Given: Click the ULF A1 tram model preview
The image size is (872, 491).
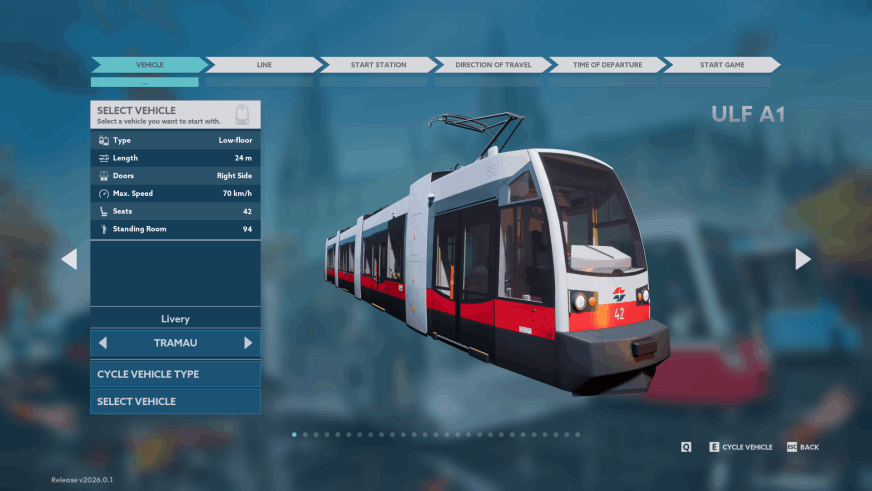Looking at the screenshot, I should coord(498,253).
